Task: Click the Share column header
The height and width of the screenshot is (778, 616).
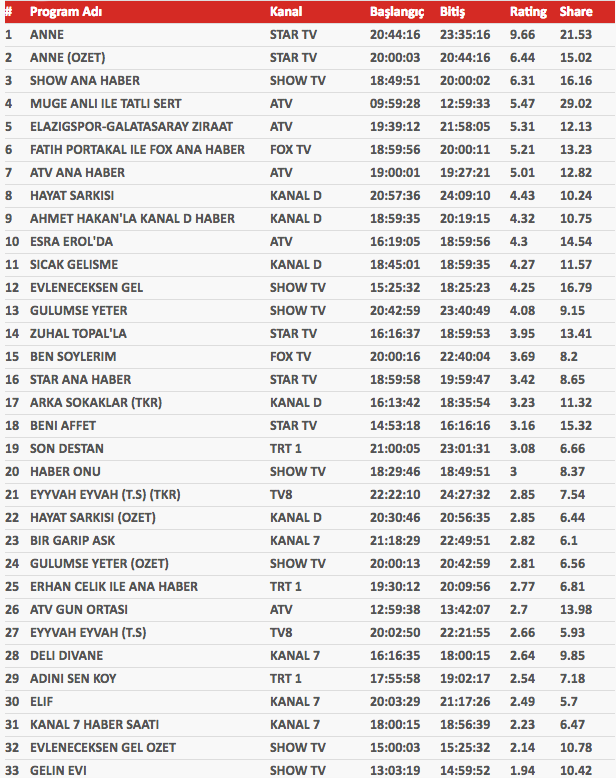Action: pos(575,12)
